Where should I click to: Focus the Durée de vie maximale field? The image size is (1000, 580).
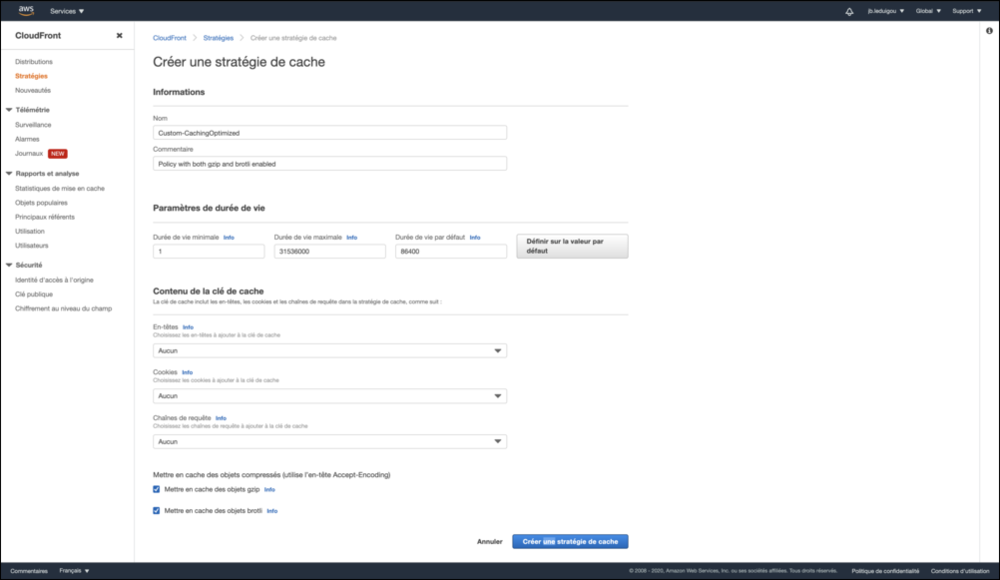(330, 251)
